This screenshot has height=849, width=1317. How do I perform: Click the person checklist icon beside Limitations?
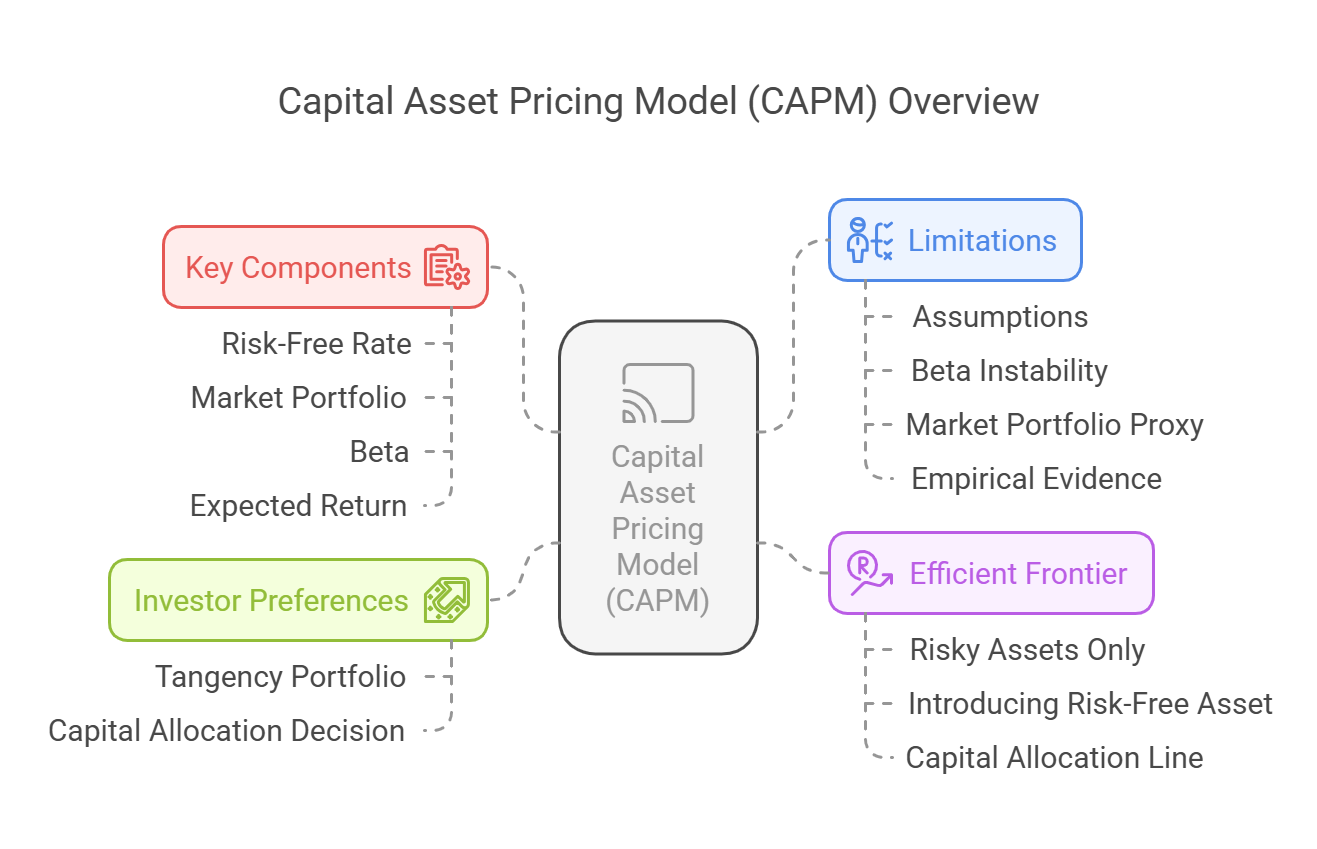[869, 240]
